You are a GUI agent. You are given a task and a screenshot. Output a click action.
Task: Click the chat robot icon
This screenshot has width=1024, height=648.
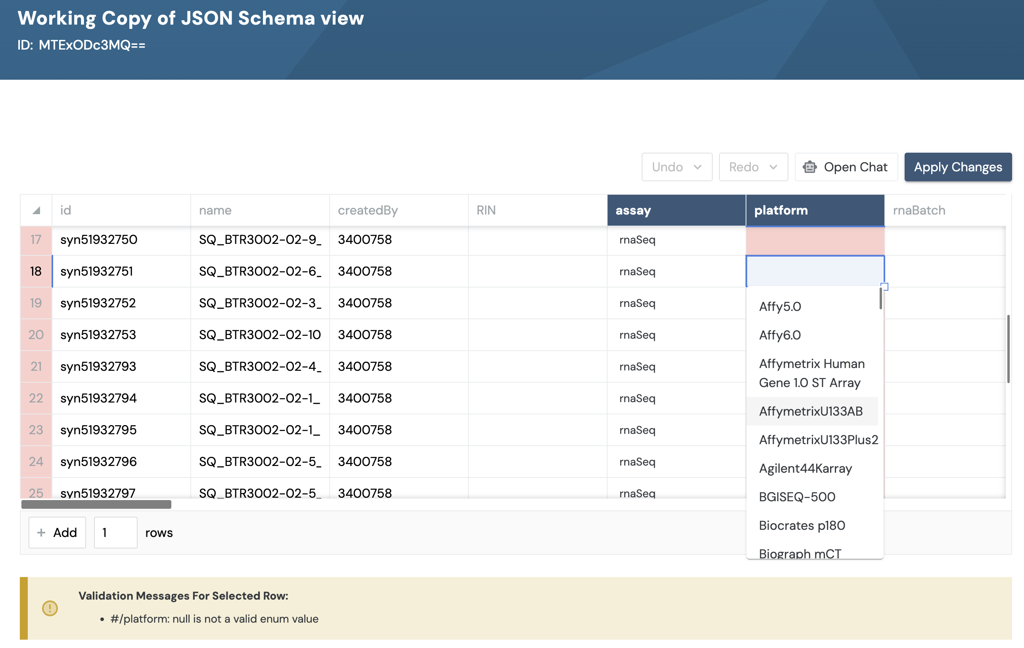[x=810, y=167]
